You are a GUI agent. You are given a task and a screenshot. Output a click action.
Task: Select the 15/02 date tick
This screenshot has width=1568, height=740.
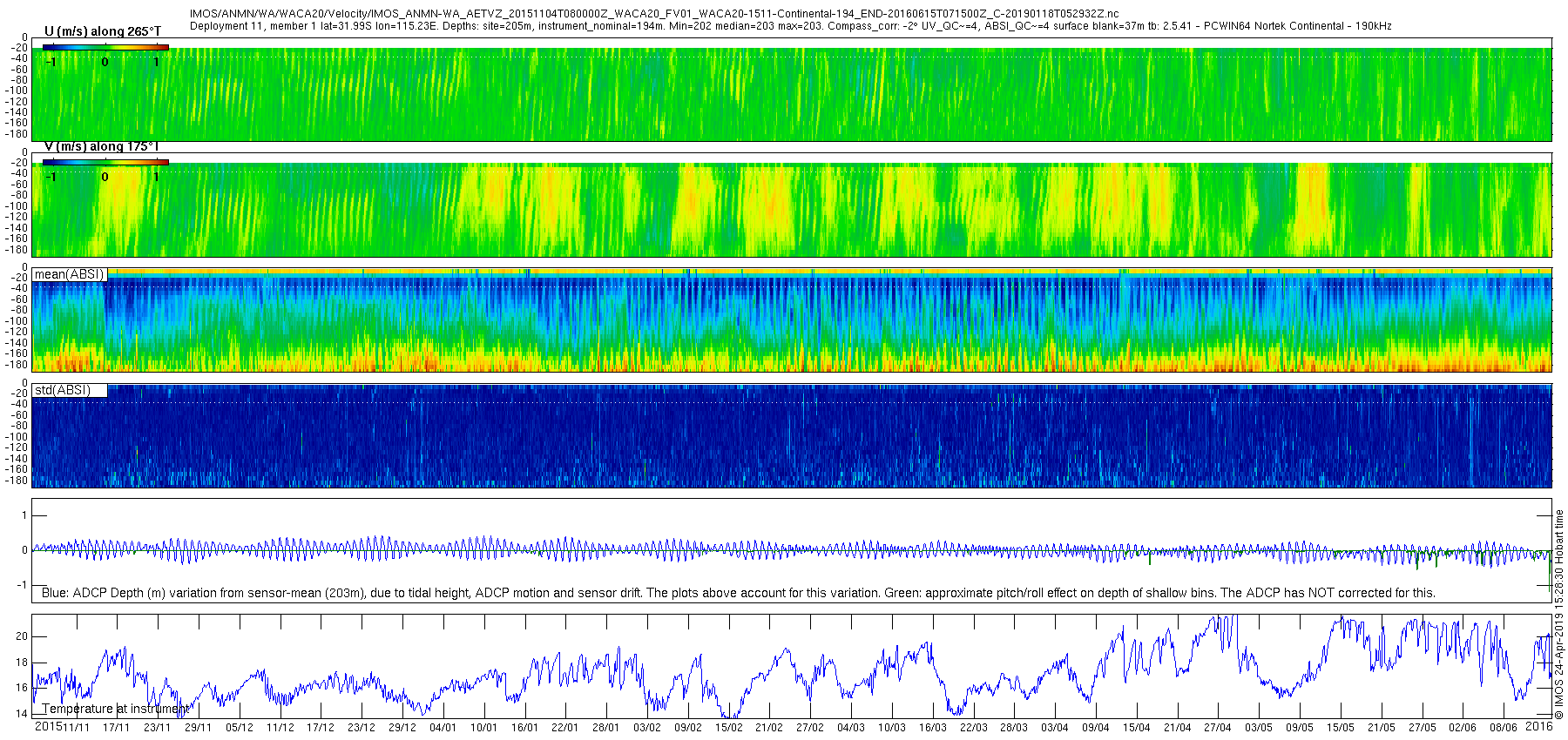click(728, 728)
